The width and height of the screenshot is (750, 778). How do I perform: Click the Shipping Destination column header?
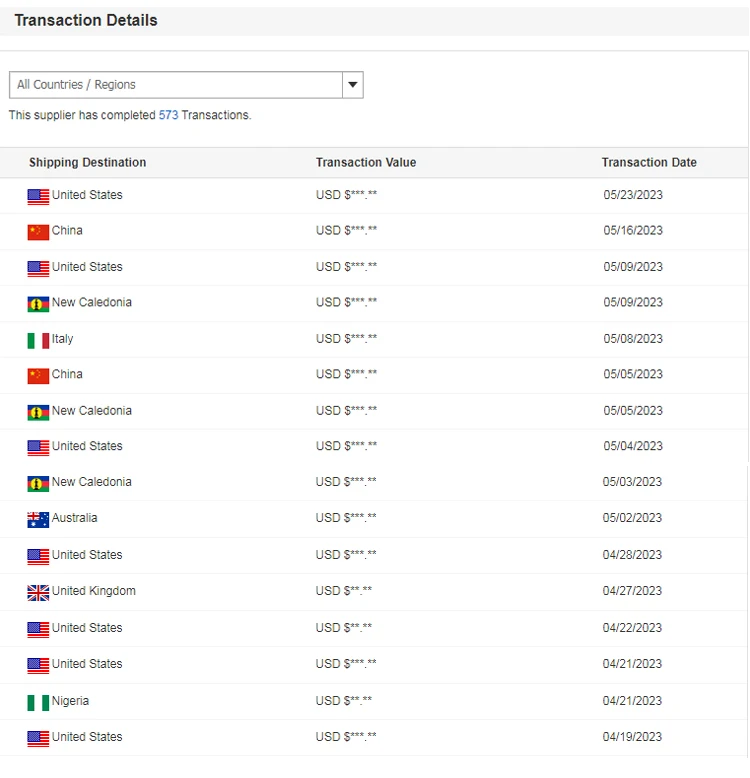(x=87, y=162)
